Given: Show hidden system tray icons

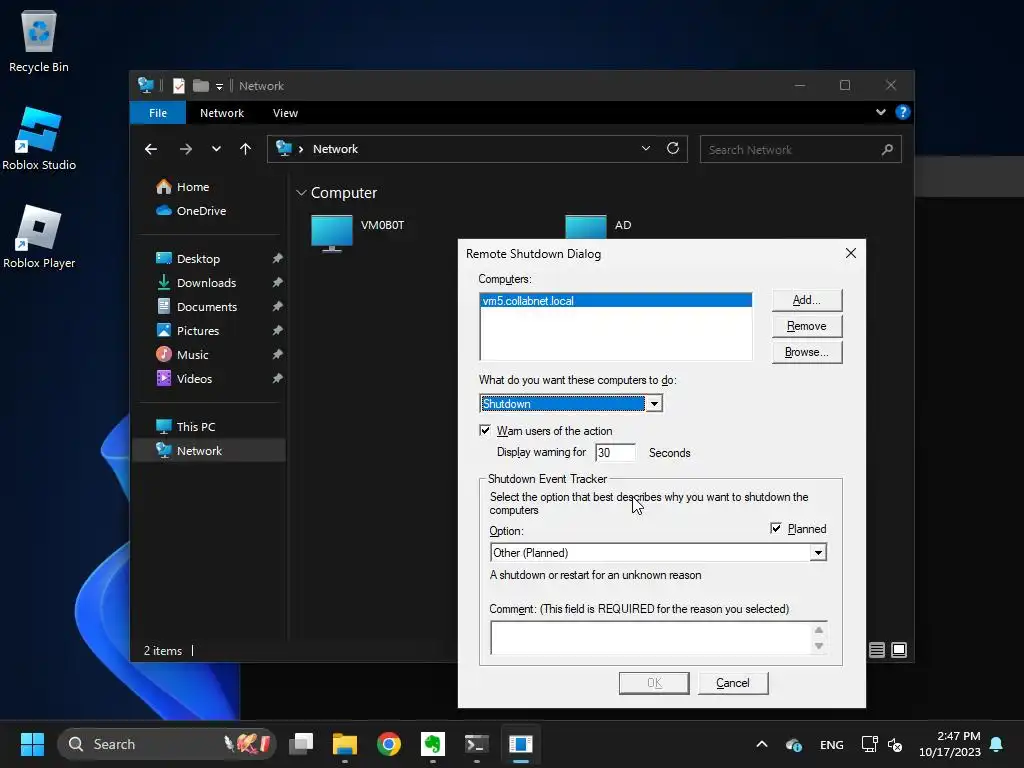Looking at the screenshot, I should 761,744.
